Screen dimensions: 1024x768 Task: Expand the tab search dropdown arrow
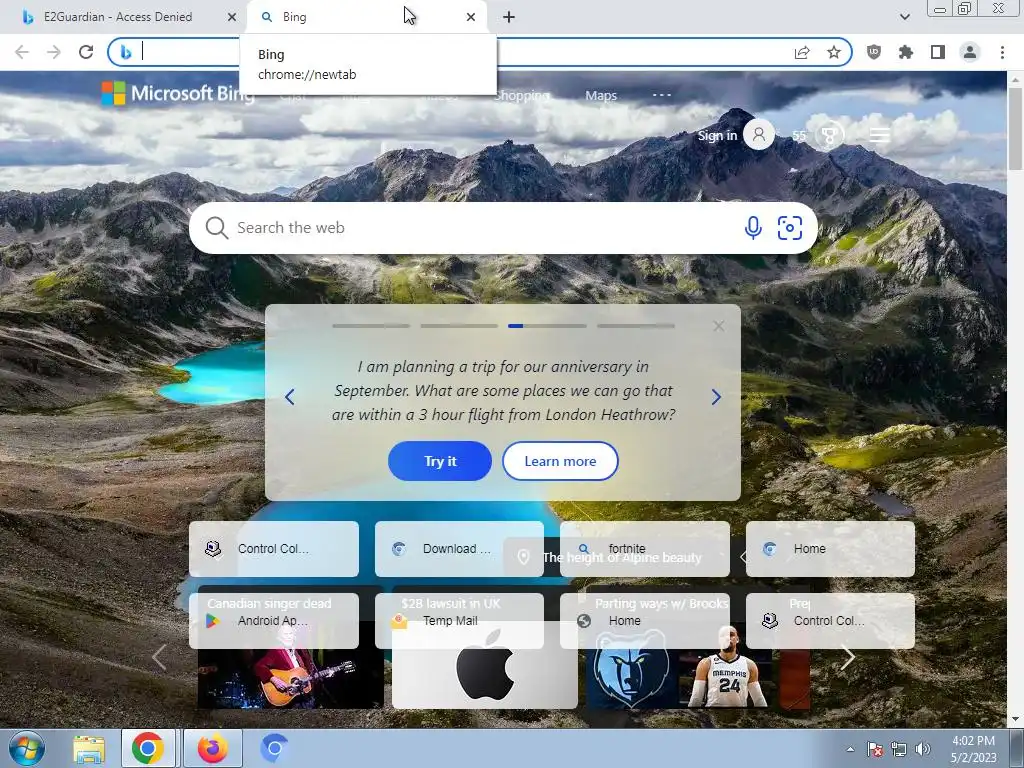coord(904,17)
